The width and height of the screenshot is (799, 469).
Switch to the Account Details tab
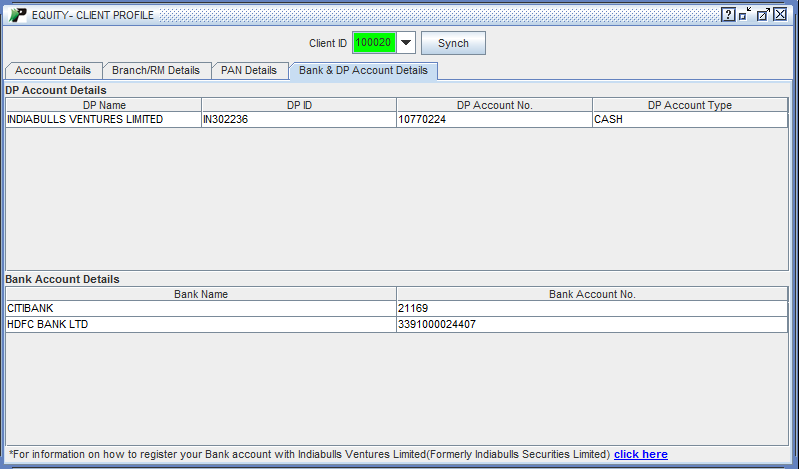pyautogui.click(x=53, y=71)
